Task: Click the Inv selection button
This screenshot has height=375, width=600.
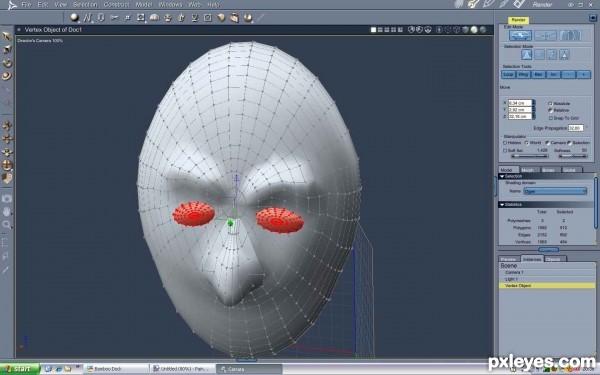Action: point(553,75)
